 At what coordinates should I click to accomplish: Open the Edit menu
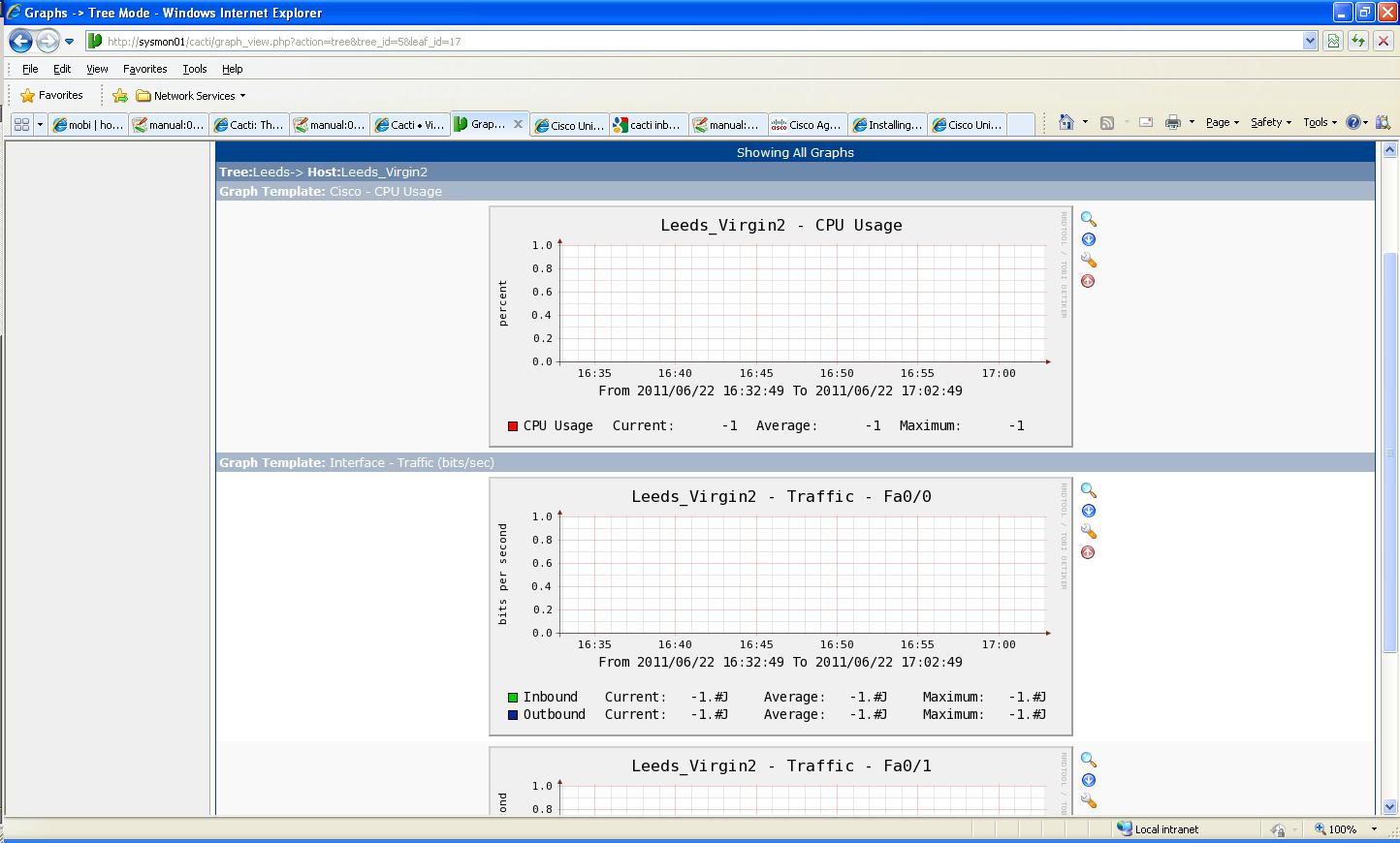[x=62, y=69]
